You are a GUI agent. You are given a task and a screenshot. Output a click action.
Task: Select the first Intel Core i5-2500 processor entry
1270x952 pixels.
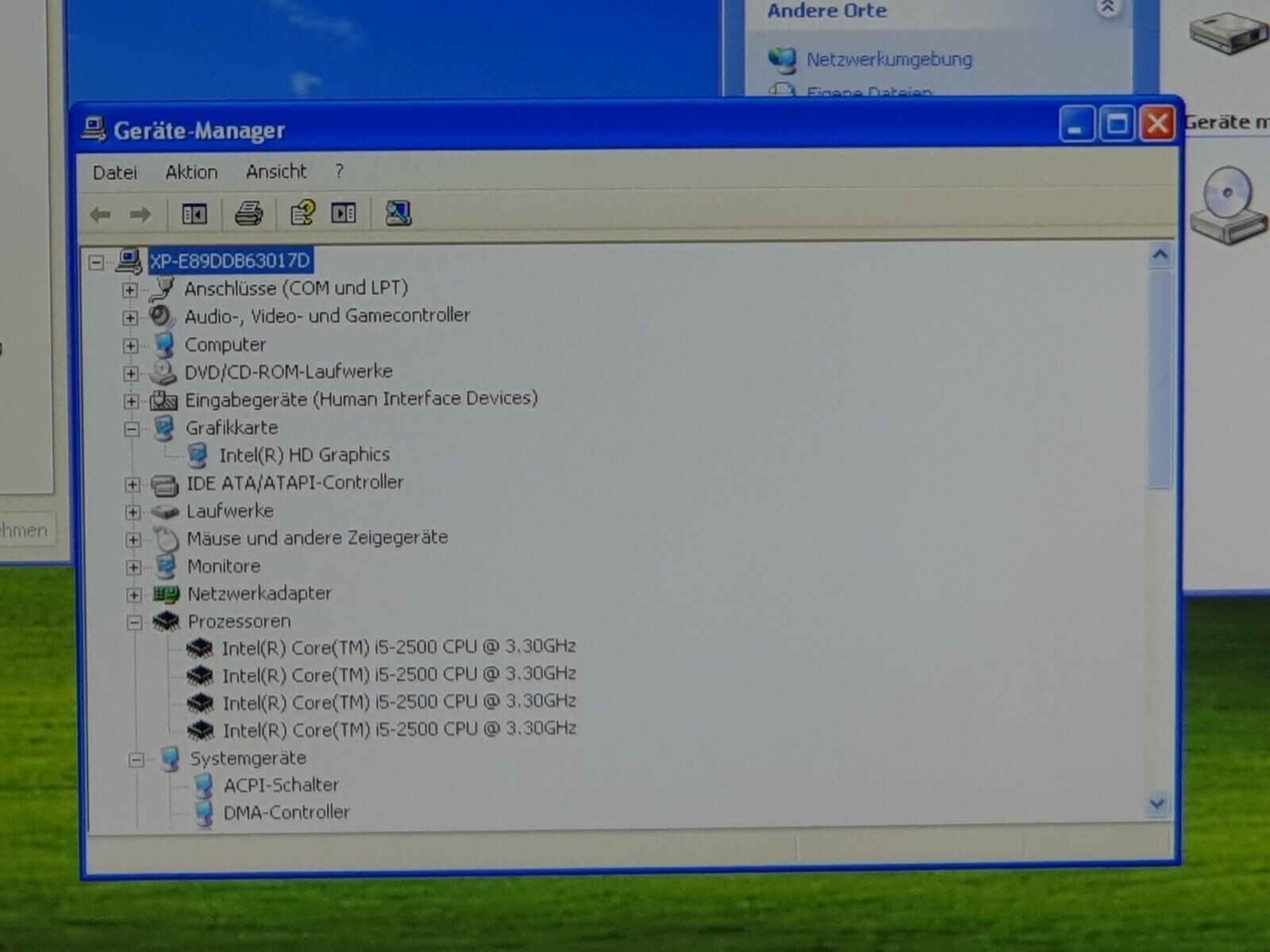pos(398,647)
